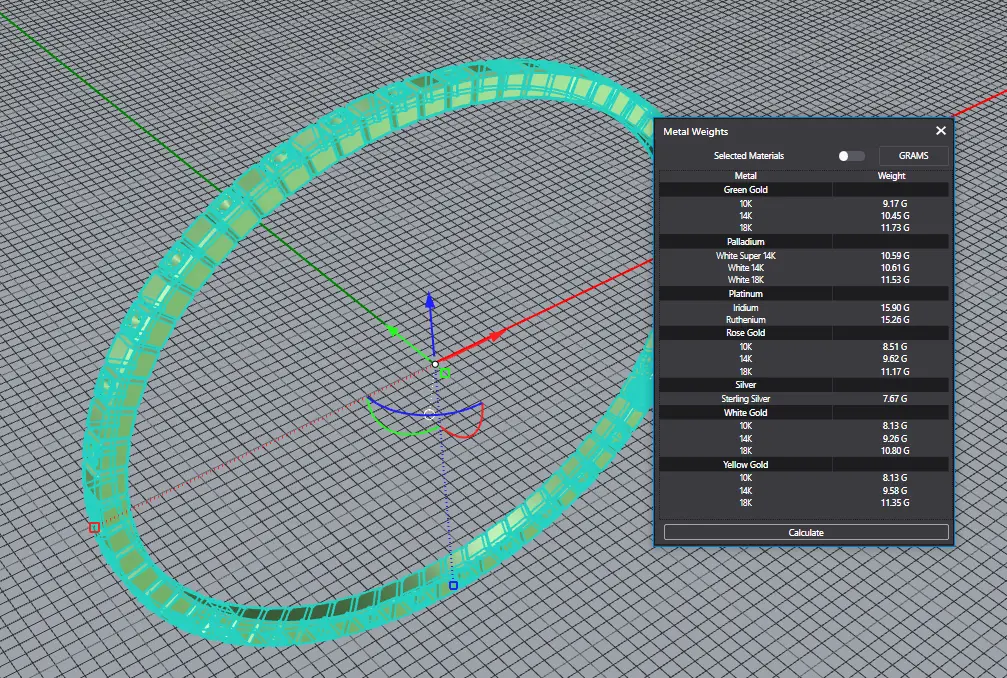Click the 15.26 G weight value
The height and width of the screenshot is (678, 1007).
(x=895, y=320)
